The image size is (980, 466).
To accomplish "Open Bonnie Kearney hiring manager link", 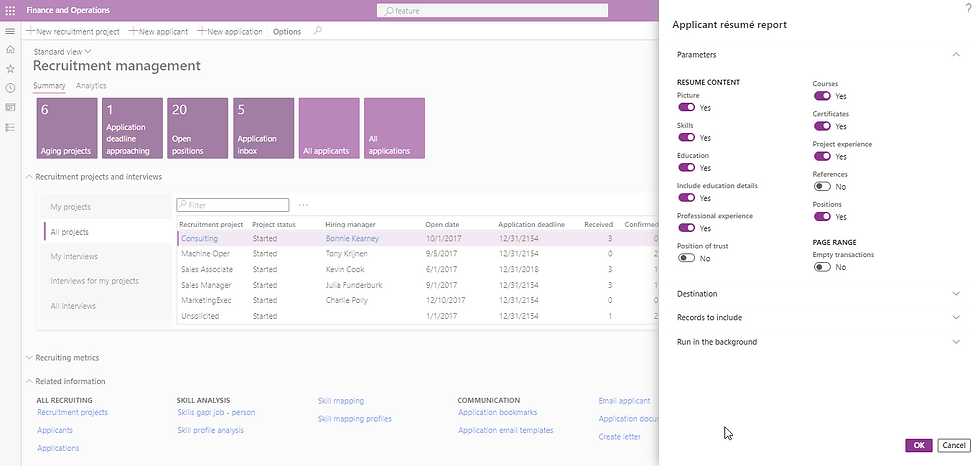I will (x=352, y=238).
